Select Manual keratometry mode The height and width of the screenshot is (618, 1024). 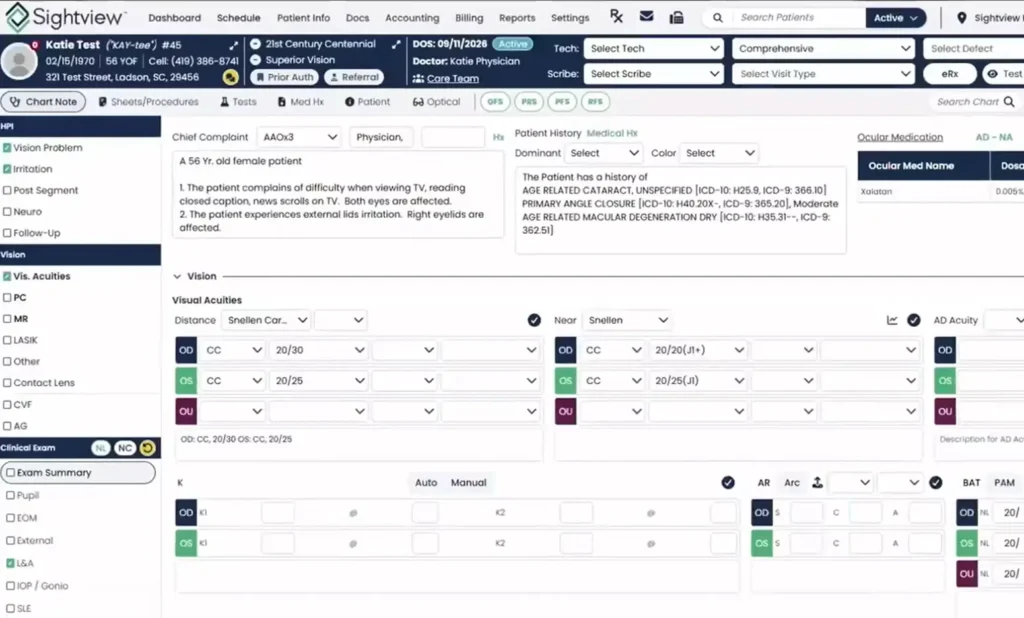(468, 483)
